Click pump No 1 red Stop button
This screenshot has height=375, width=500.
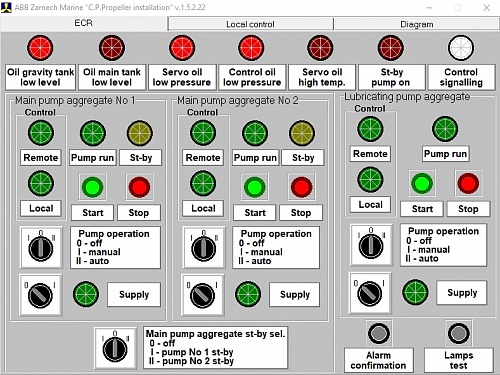(x=139, y=187)
